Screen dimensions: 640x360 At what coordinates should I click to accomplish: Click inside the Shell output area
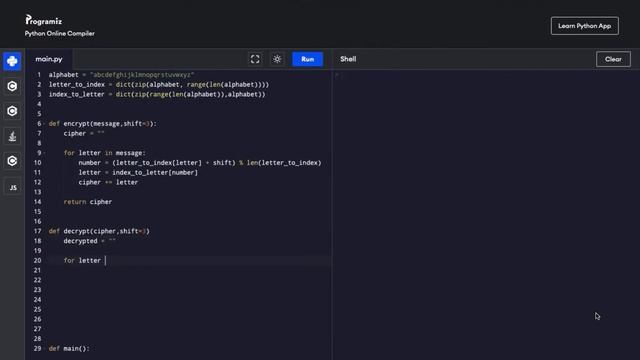486,214
